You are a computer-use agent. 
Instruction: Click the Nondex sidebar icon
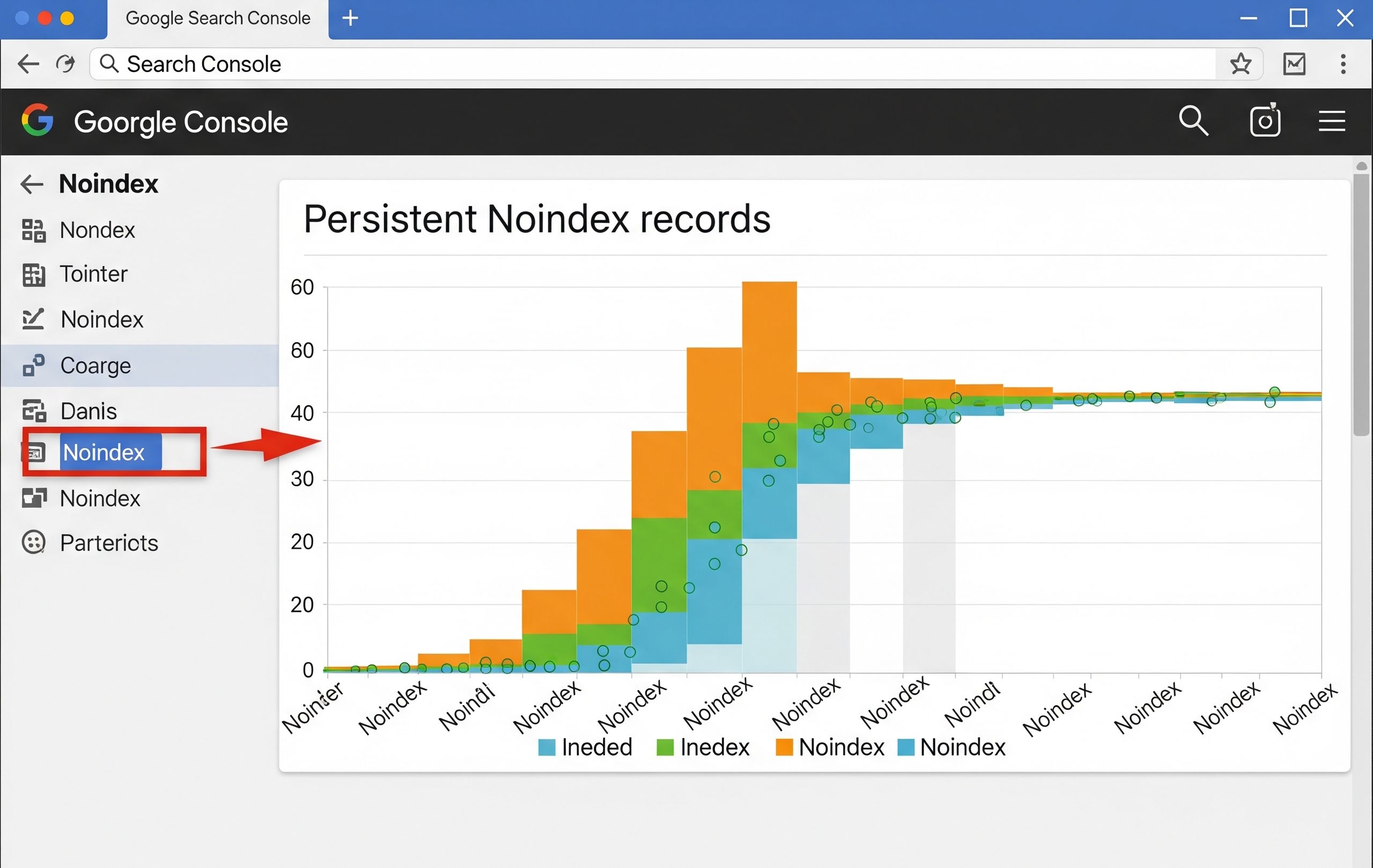pos(34,230)
